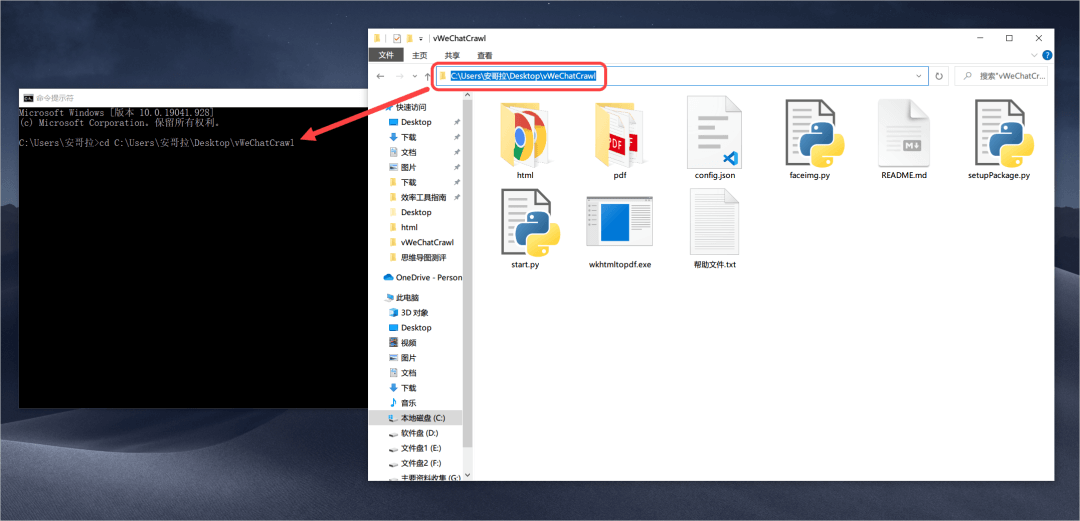Open OneDrive - Personal in sidebar
Image resolution: width=1080 pixels, height=521 pixels.
click(x=423, y=277)
